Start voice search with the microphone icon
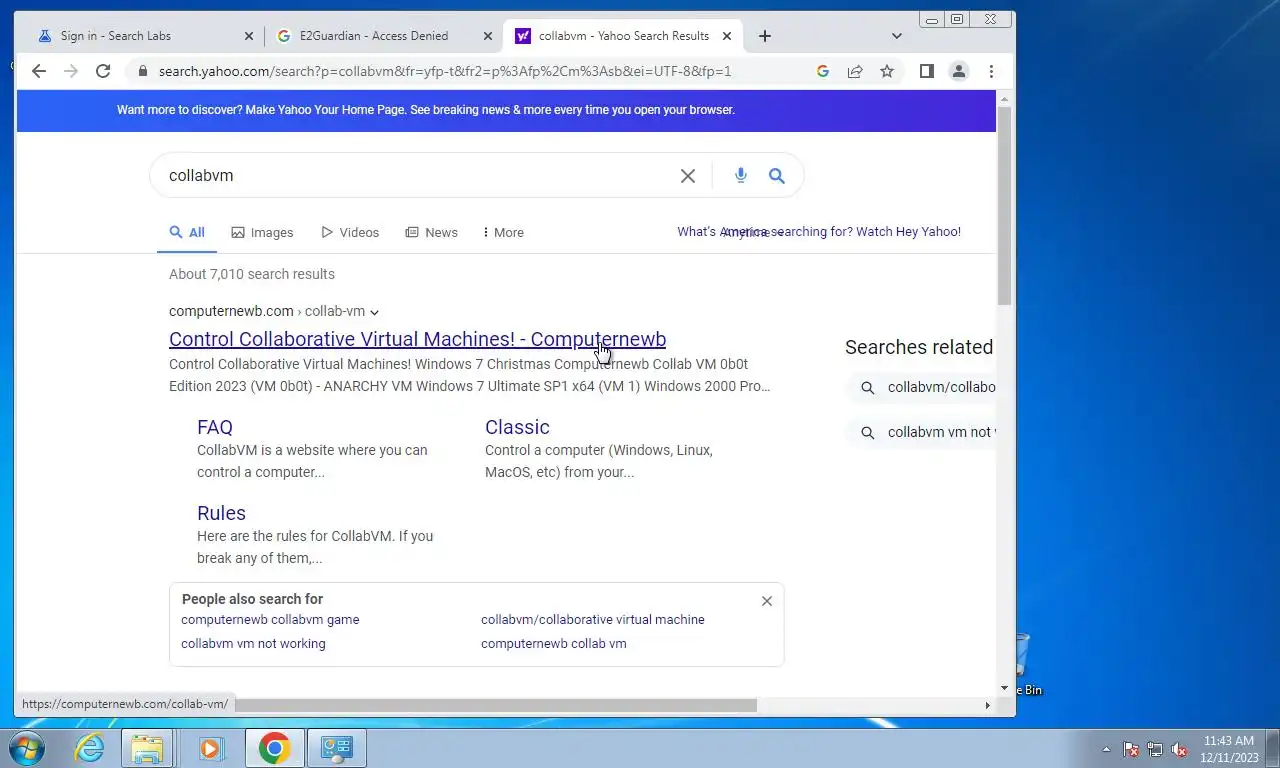The height and width of the screenshot is (768, 1280). coord(741,176)
